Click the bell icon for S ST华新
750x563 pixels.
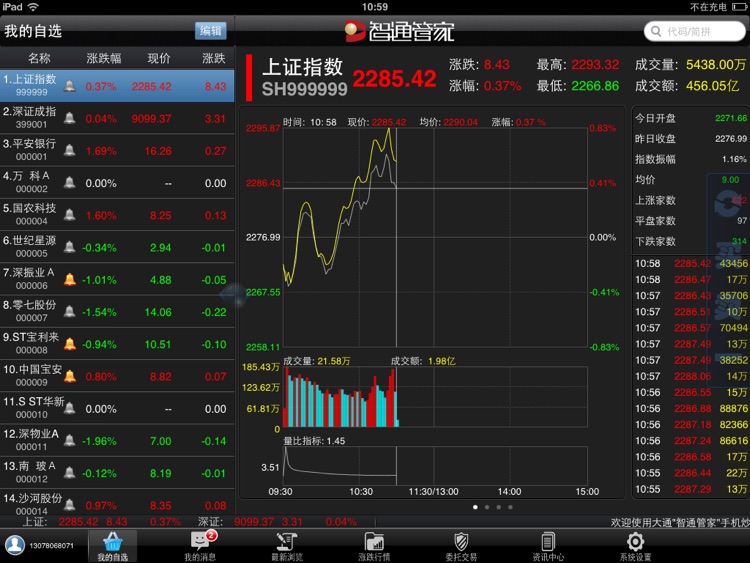tap(70, 408)
